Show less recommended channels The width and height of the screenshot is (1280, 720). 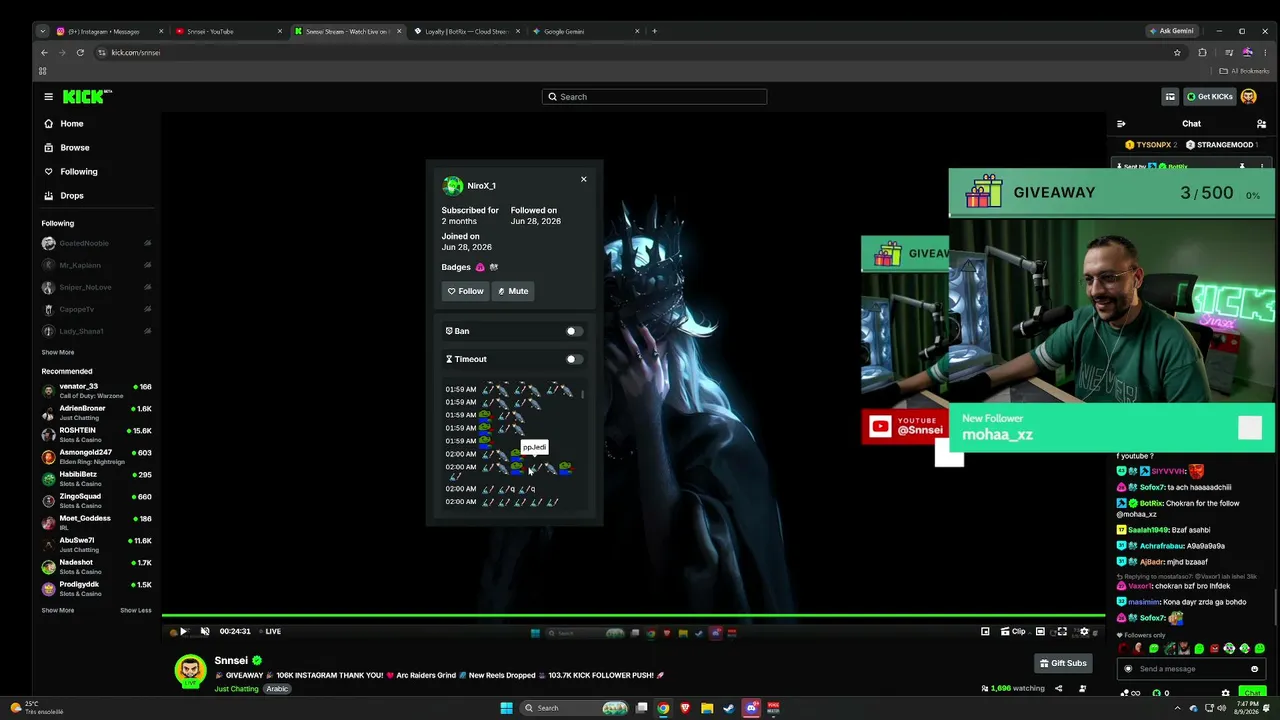(136, 610)
